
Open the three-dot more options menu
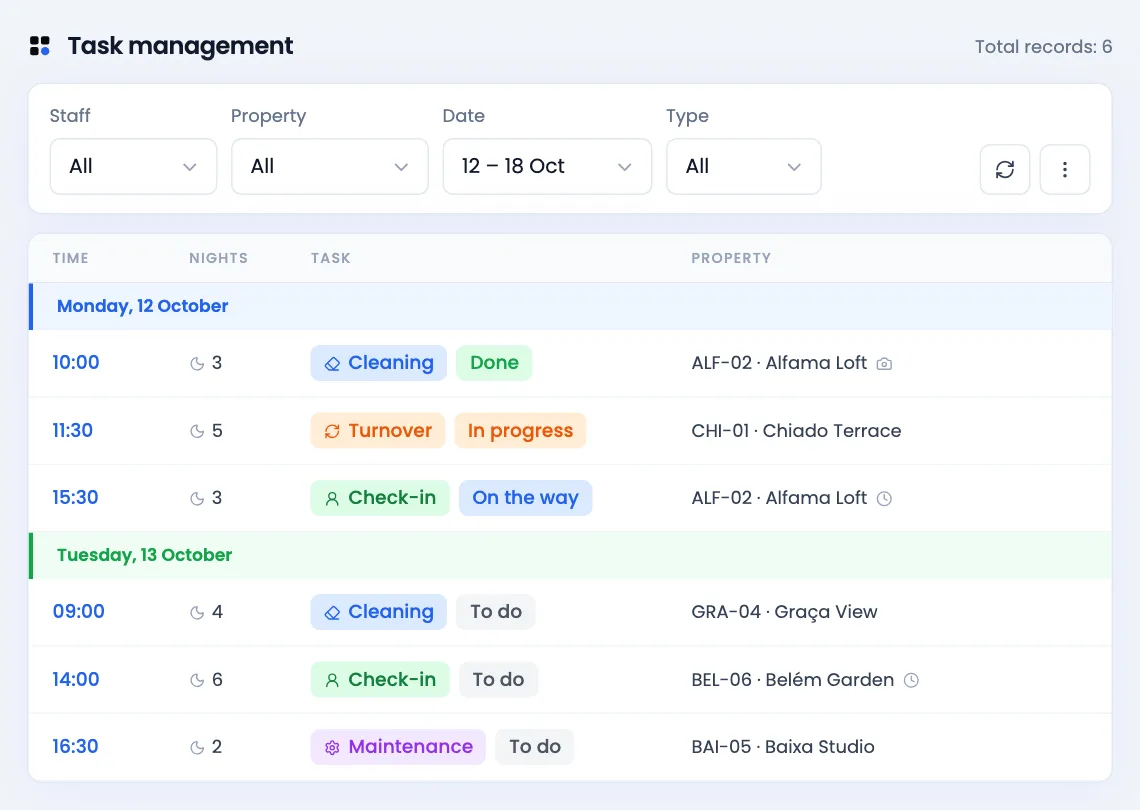pos(1064,169)
